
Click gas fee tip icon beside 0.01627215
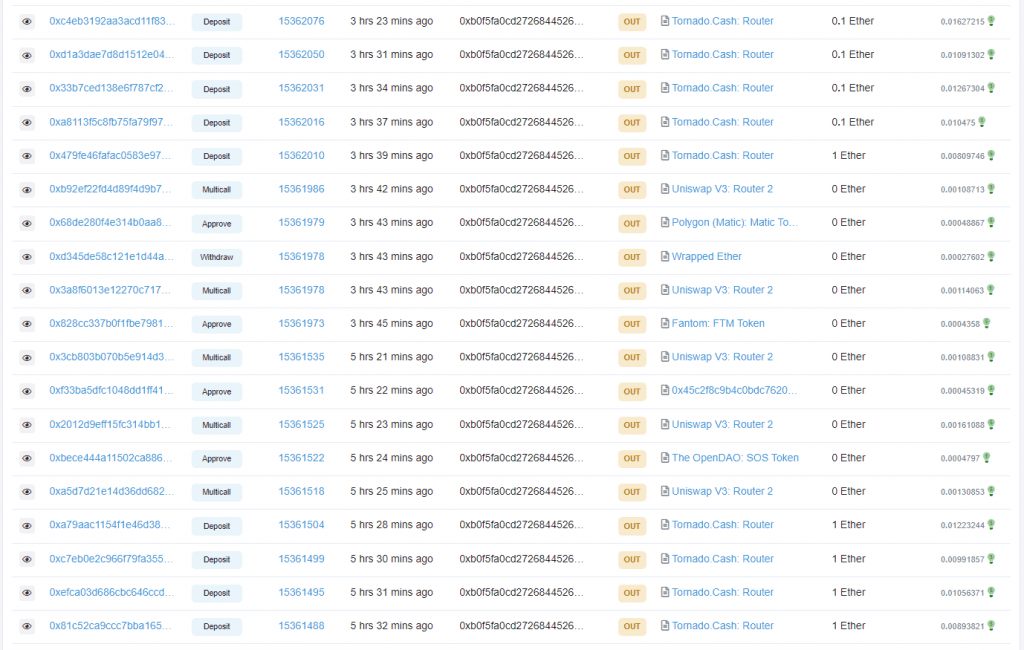(x=991, y=21)
